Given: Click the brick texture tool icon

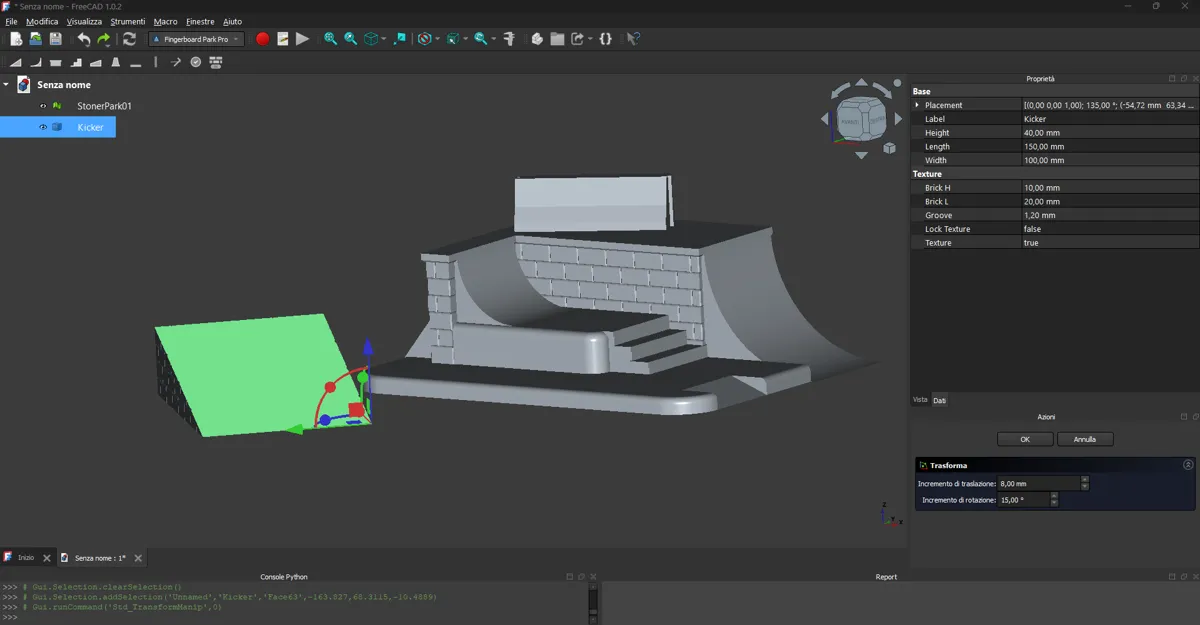Looking at the screenshot, I should (218, 61).
